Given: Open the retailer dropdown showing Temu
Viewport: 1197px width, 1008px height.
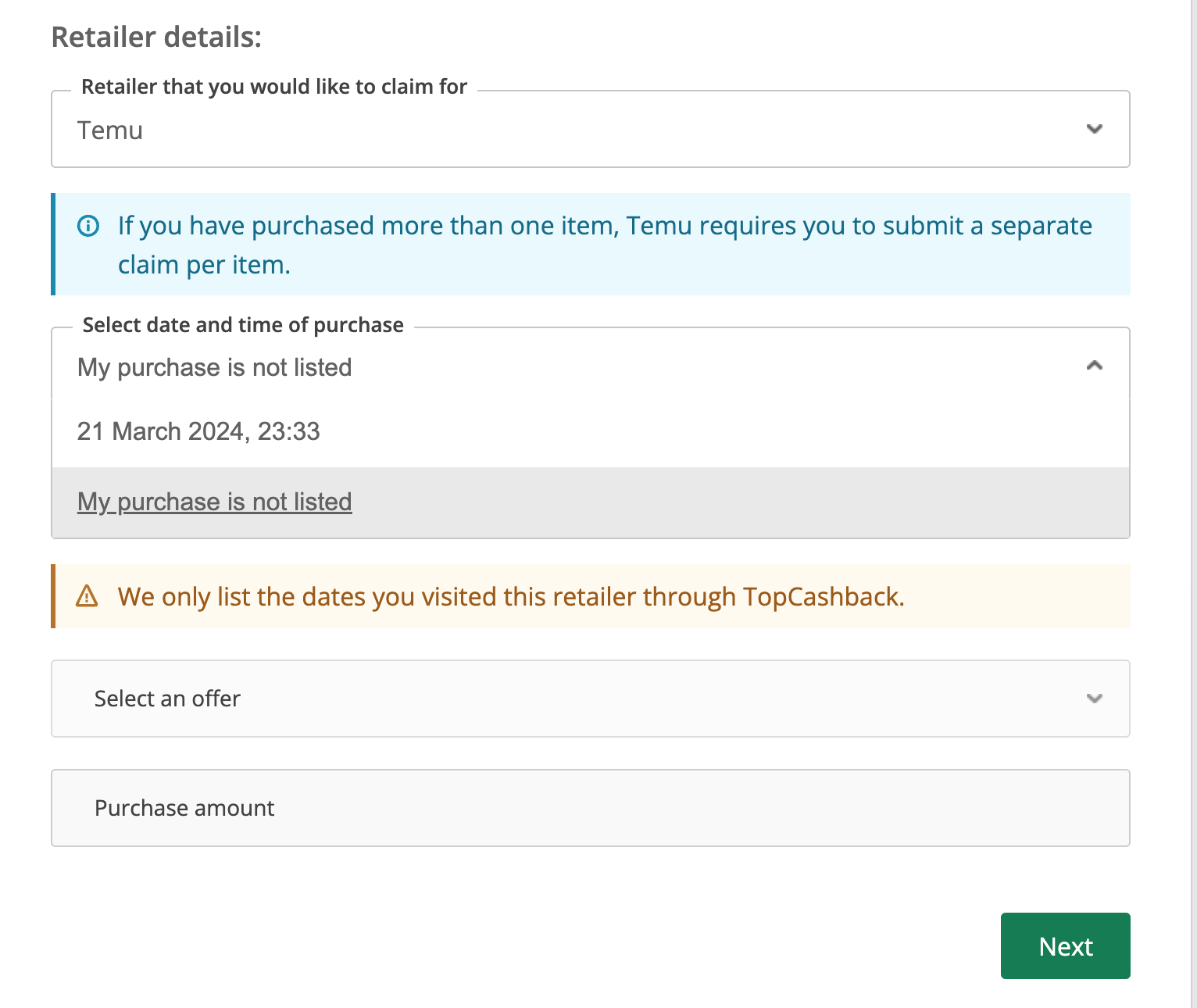Looking at the screenshot, I should pos(590,129).
